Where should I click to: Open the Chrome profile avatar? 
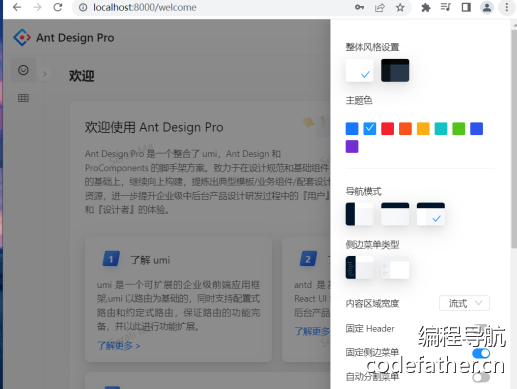coord(487,7)
